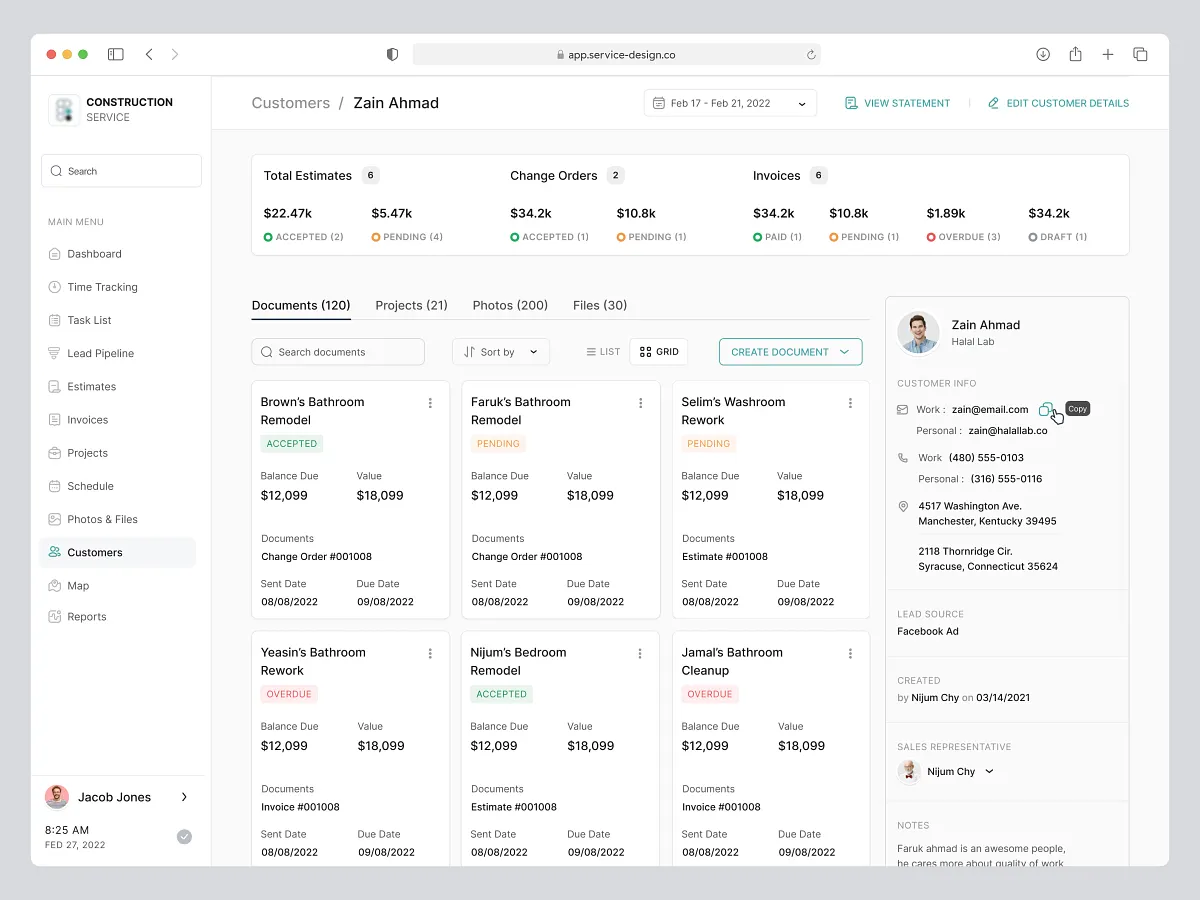Expand the Sales Representative Nijum Chy dropdown
Image resolution: width=1200 pixels, height=900 pixels.
click(988, 771)
